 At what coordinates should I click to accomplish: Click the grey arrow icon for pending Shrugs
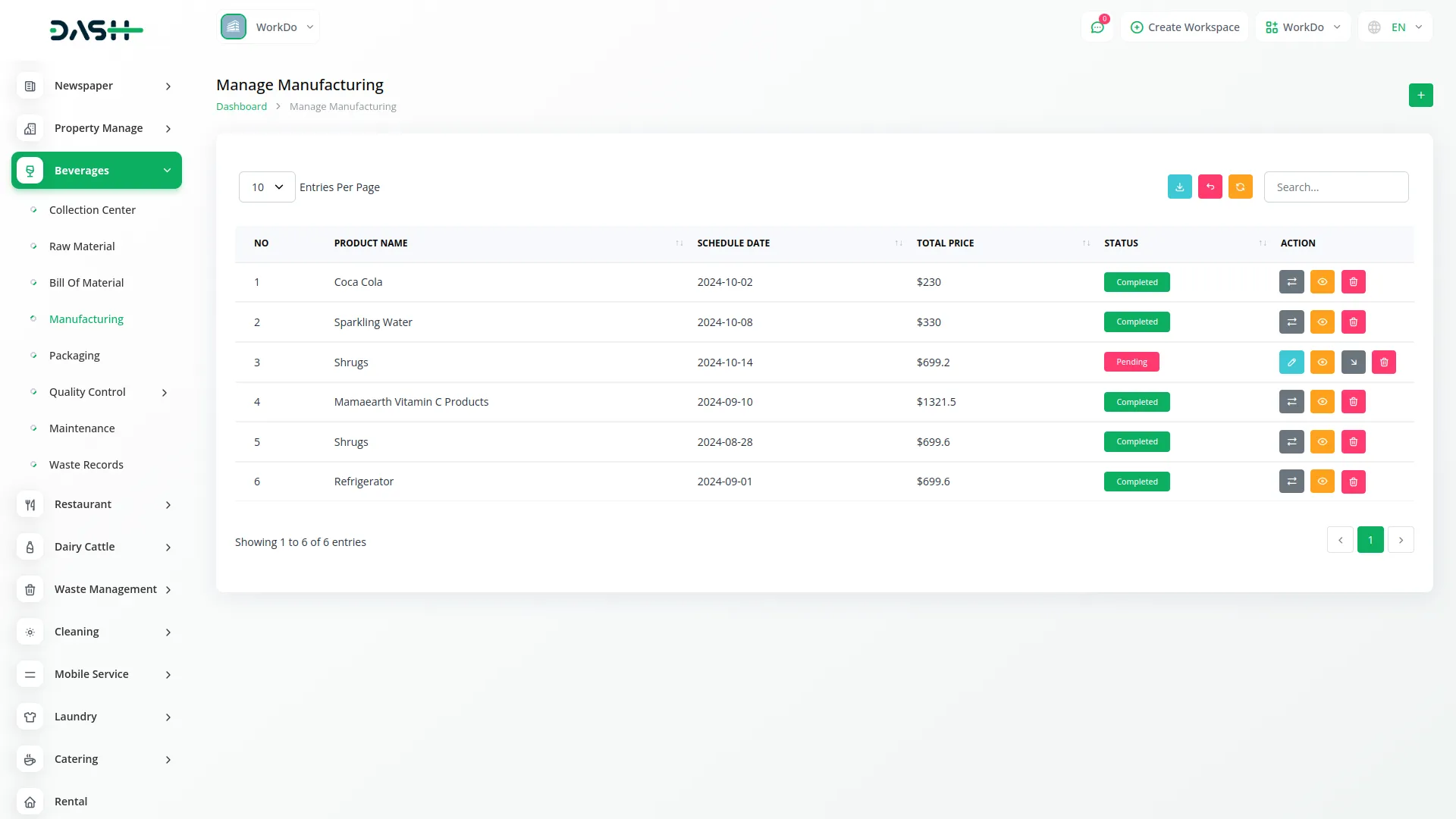(x=1353, y=362)
